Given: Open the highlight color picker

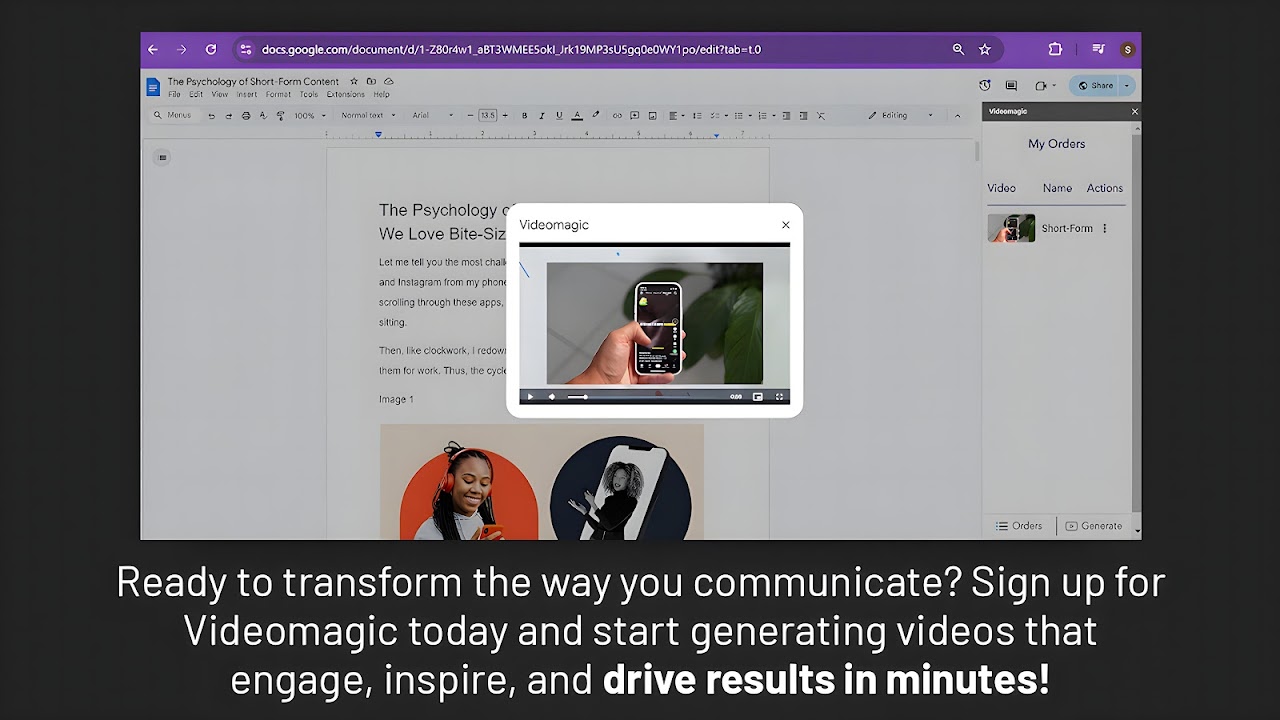Looking at the screenshot, I should [596, 116].
